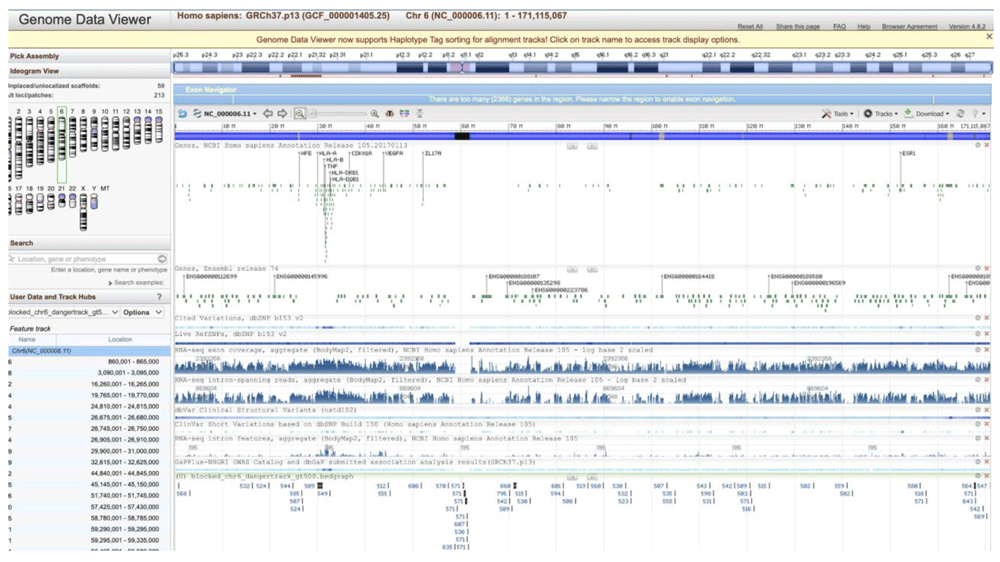Select the Chr6(NC_000006.11) feature row
The image size is (1000, 562).
click(x=89, y=351)
